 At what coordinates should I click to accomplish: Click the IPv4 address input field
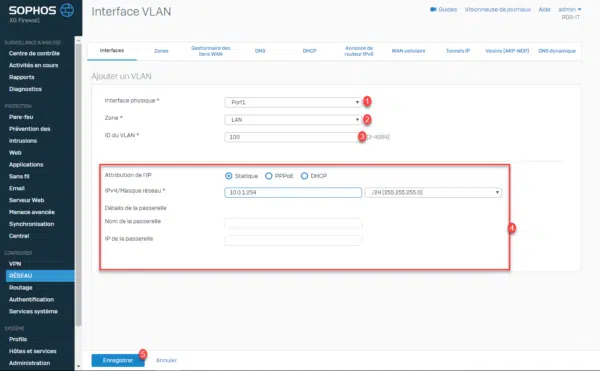coord(293,192)
